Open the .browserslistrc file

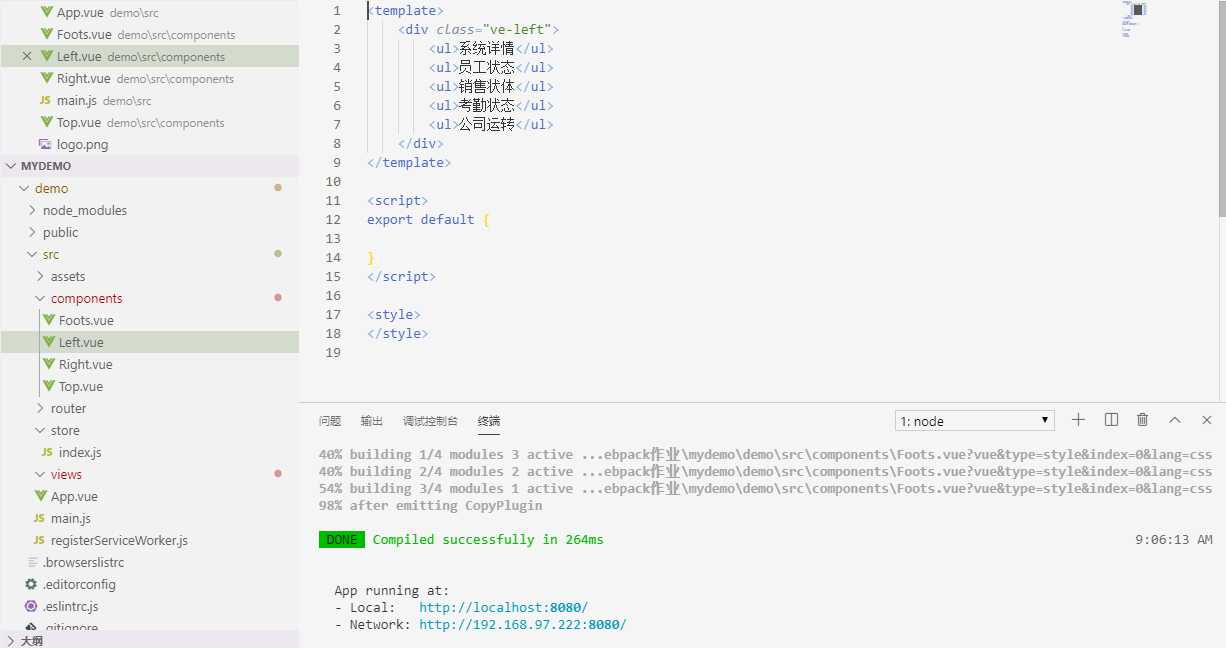point(149,562)
